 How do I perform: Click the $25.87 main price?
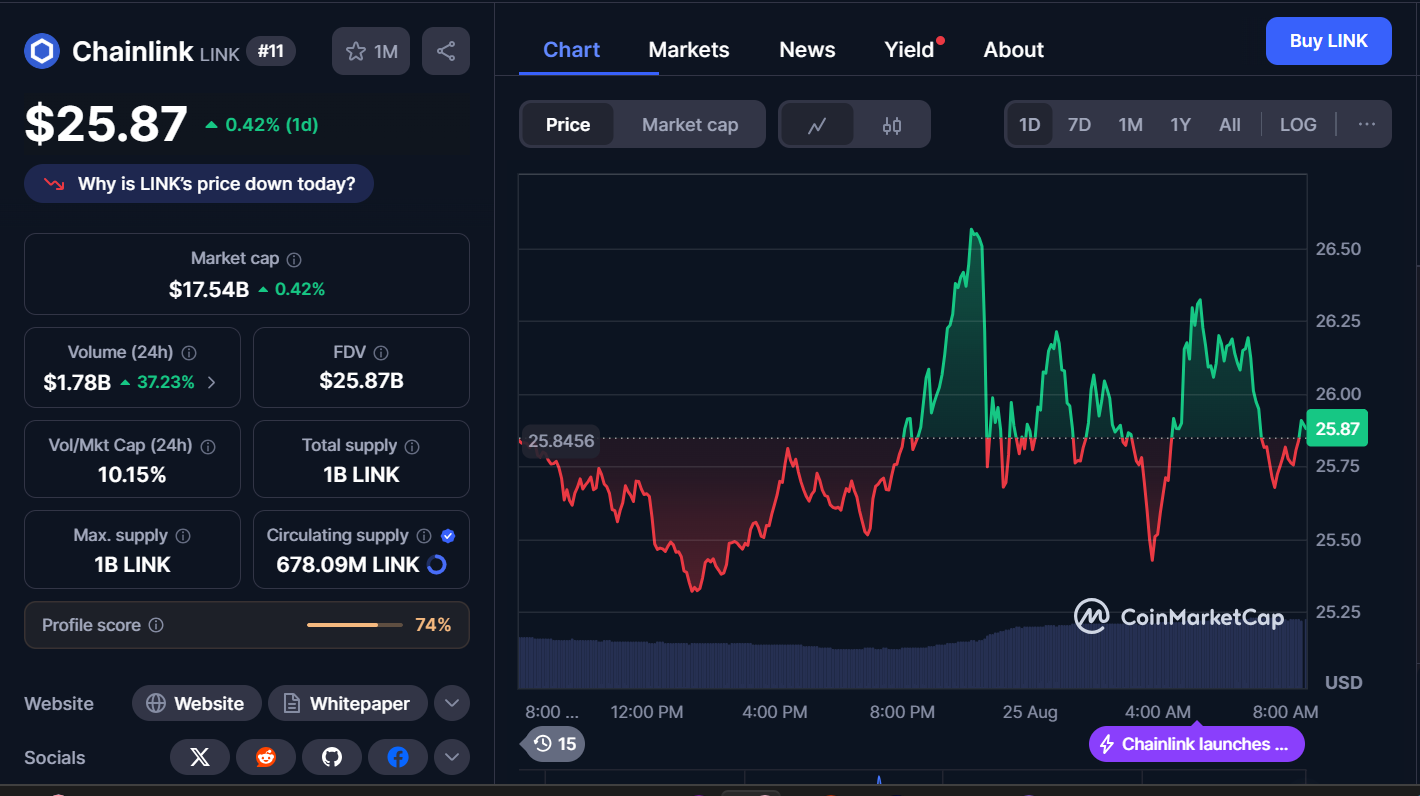pos(106,124)
